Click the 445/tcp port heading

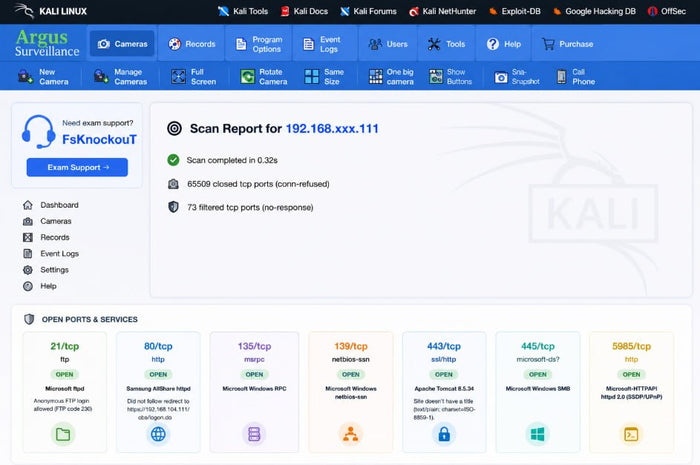(x=538, y=346)
